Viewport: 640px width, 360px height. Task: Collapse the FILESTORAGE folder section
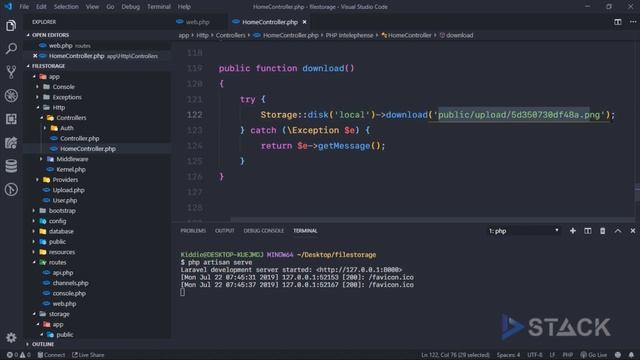(x=48, y=66)
